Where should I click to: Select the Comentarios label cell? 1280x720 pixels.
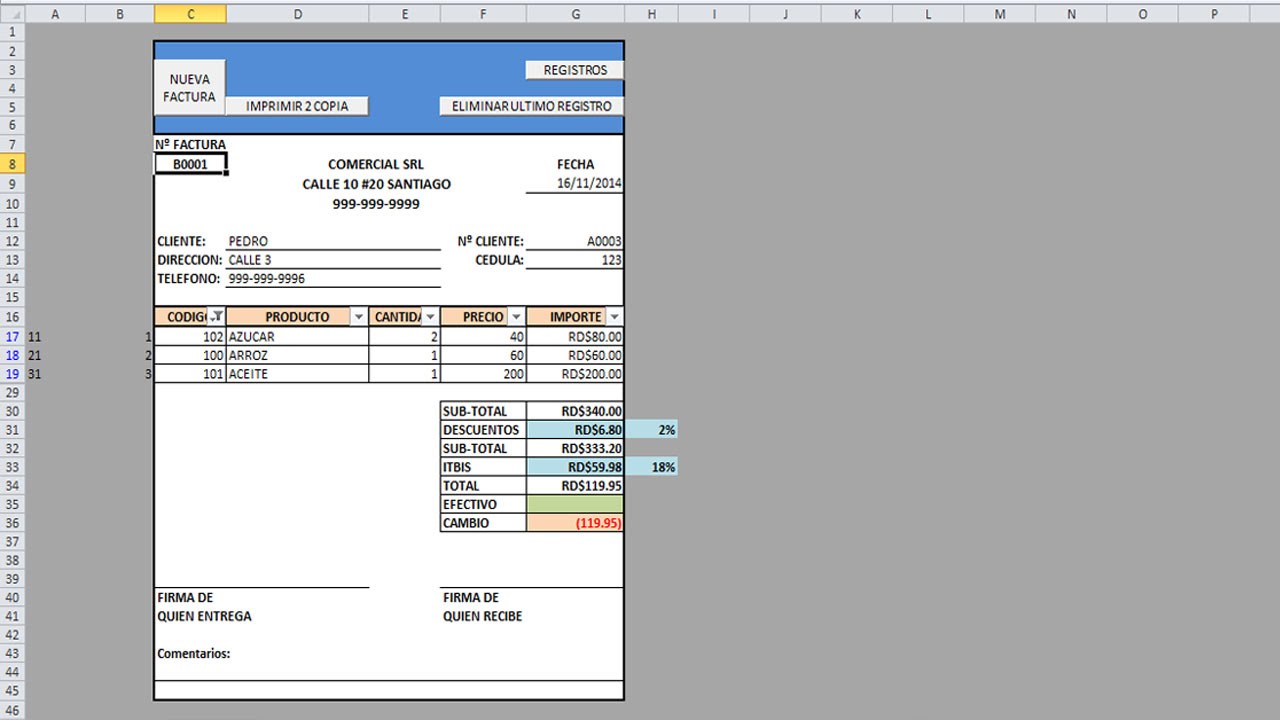(194, 654)
